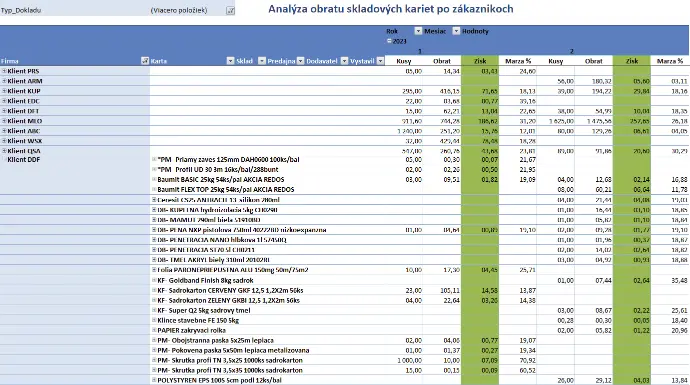Select the Marza % header under month 1
This screenshot has height=385, width=690.
tap(518, 61)
